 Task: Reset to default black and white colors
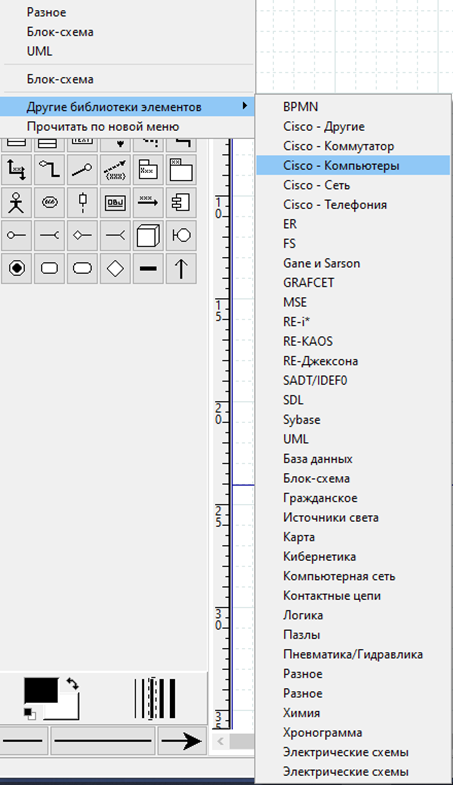tap(30, 713)
